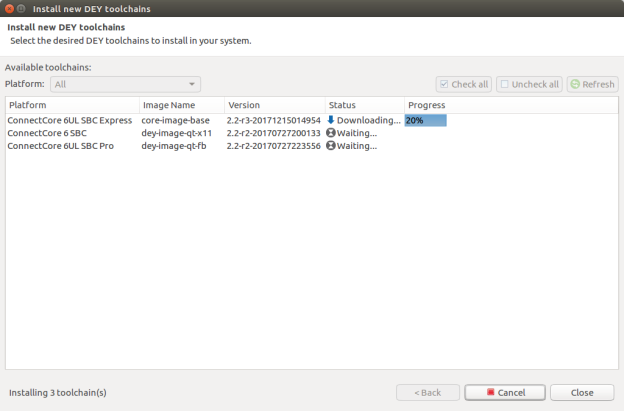The width and height of the screenshot is (624, 411).
Task: Click the Refresh button label
Action: point(598,84)
